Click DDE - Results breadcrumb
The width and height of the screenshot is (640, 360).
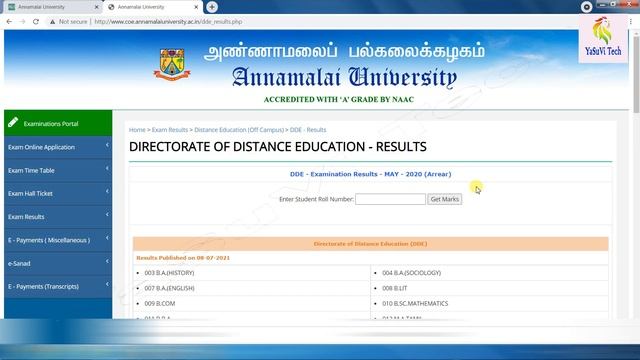308,130
